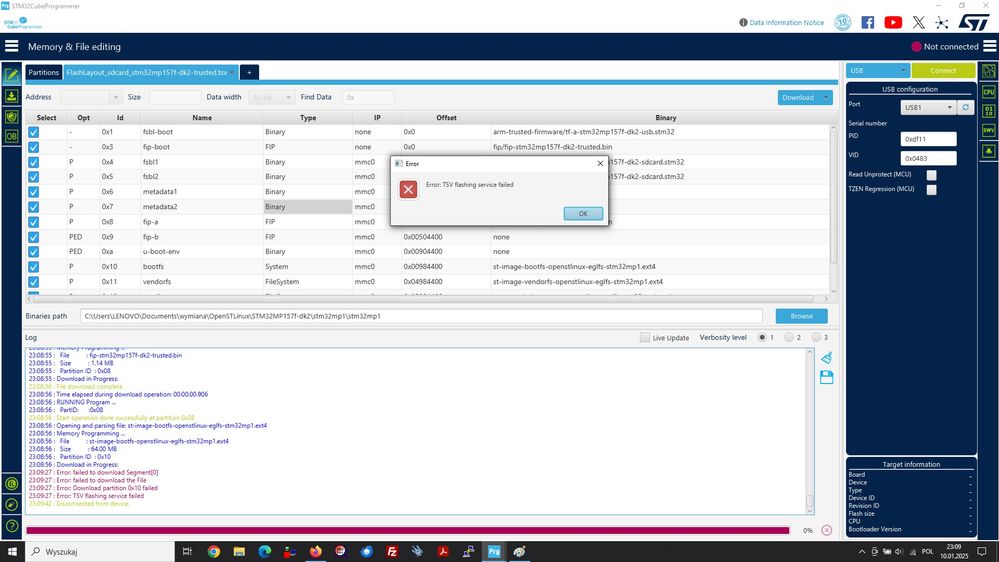Image resolution: width=999 pixels, height=562 pixels.
Task: Enable the Live Update checkbox
Action: (x=645, y=337)
